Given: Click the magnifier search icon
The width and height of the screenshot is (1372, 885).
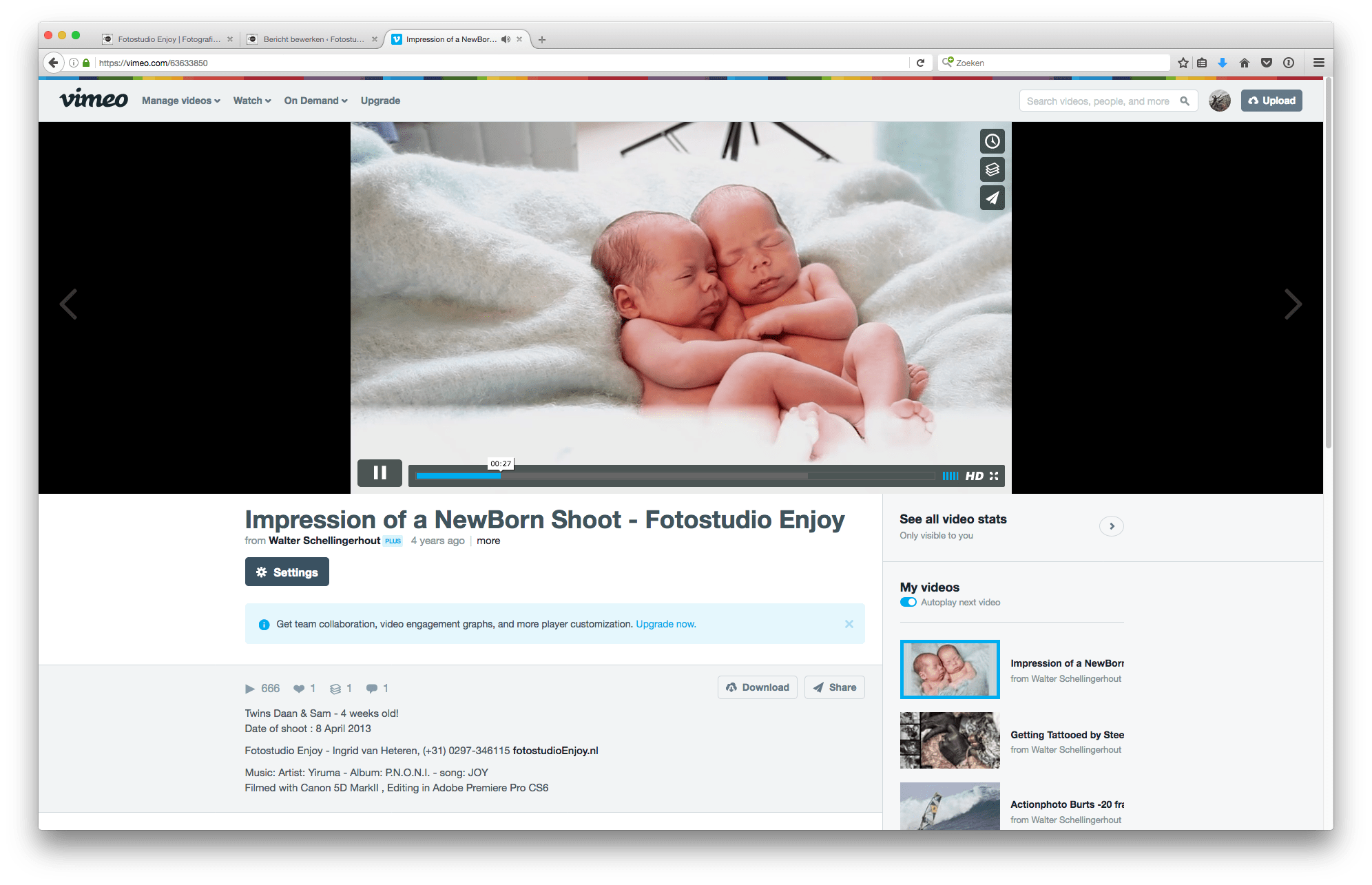Looking at the screenshot, I should click(x=1185, y=101).
